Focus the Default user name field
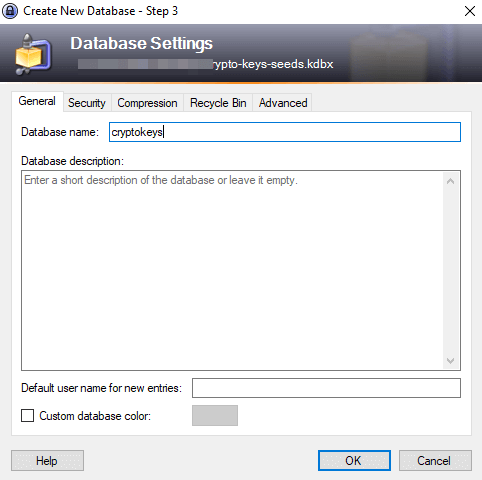The image size is (482, 480). coord(326,388)
